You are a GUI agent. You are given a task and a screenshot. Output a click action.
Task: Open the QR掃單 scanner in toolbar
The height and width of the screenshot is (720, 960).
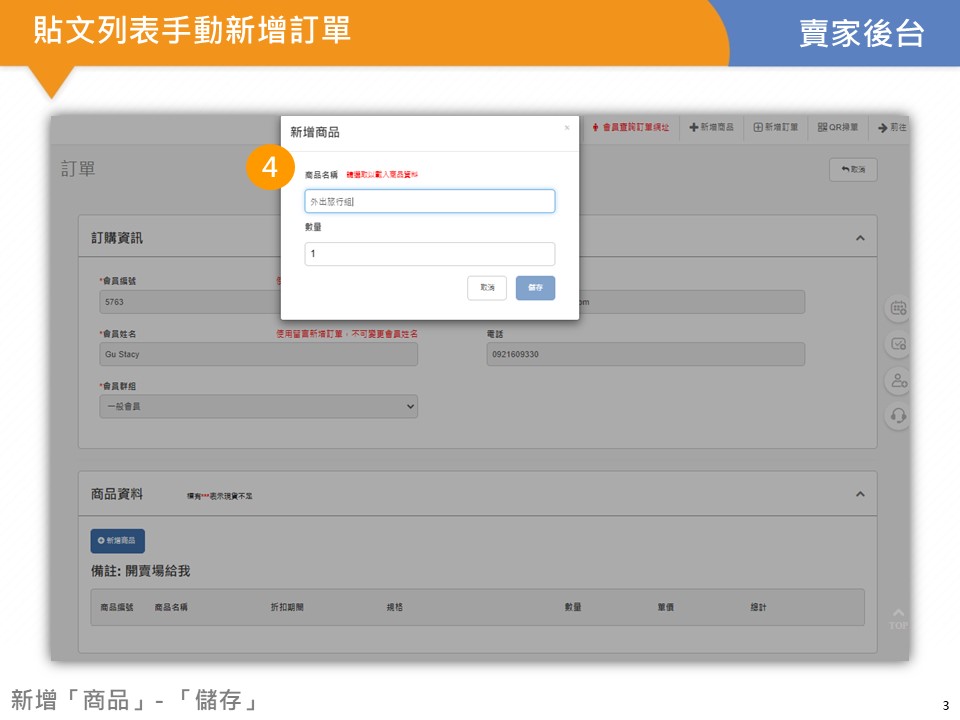point(838,128)
